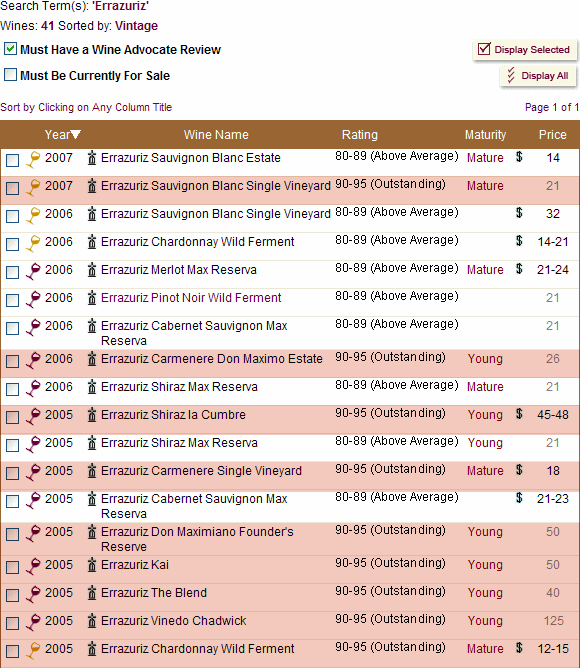Toggle Year column sort arrow

76,135
